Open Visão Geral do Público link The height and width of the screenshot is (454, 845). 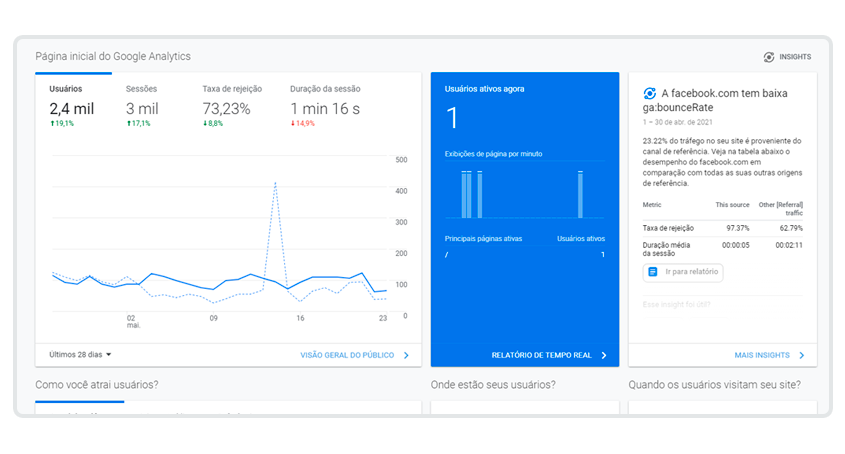[x=347, y=355]
